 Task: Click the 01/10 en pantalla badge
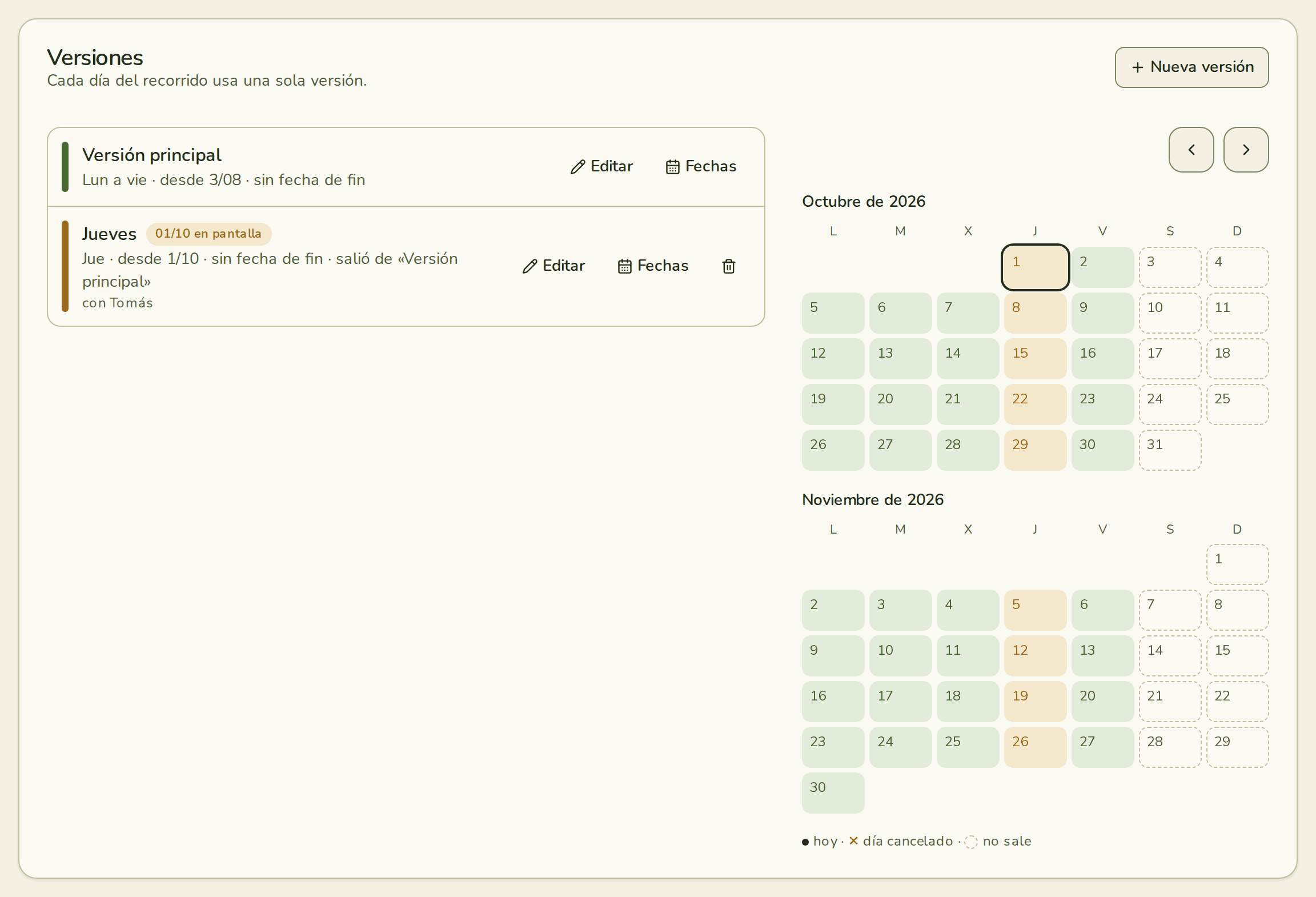coord(208,234)
